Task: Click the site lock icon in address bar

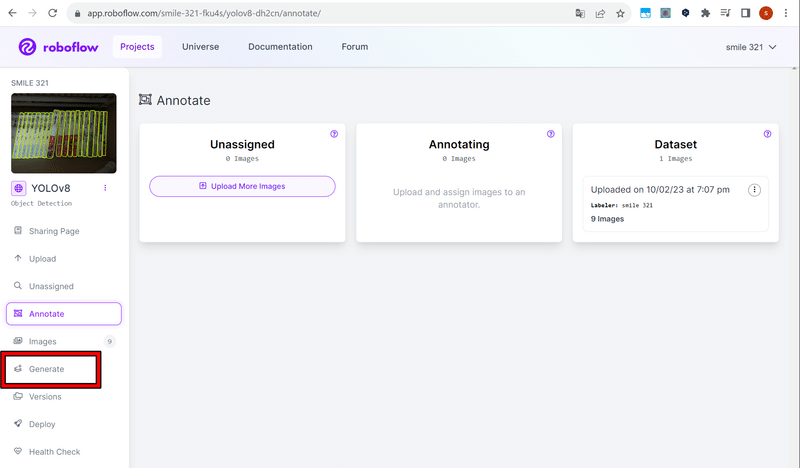Action: tap(78, 13)
